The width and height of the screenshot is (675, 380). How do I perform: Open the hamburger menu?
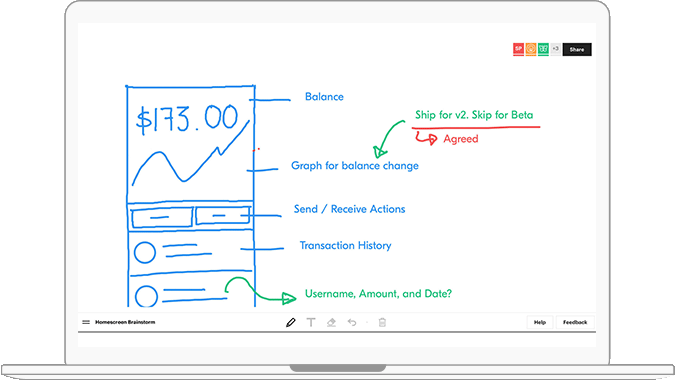[x=86, y=322]
